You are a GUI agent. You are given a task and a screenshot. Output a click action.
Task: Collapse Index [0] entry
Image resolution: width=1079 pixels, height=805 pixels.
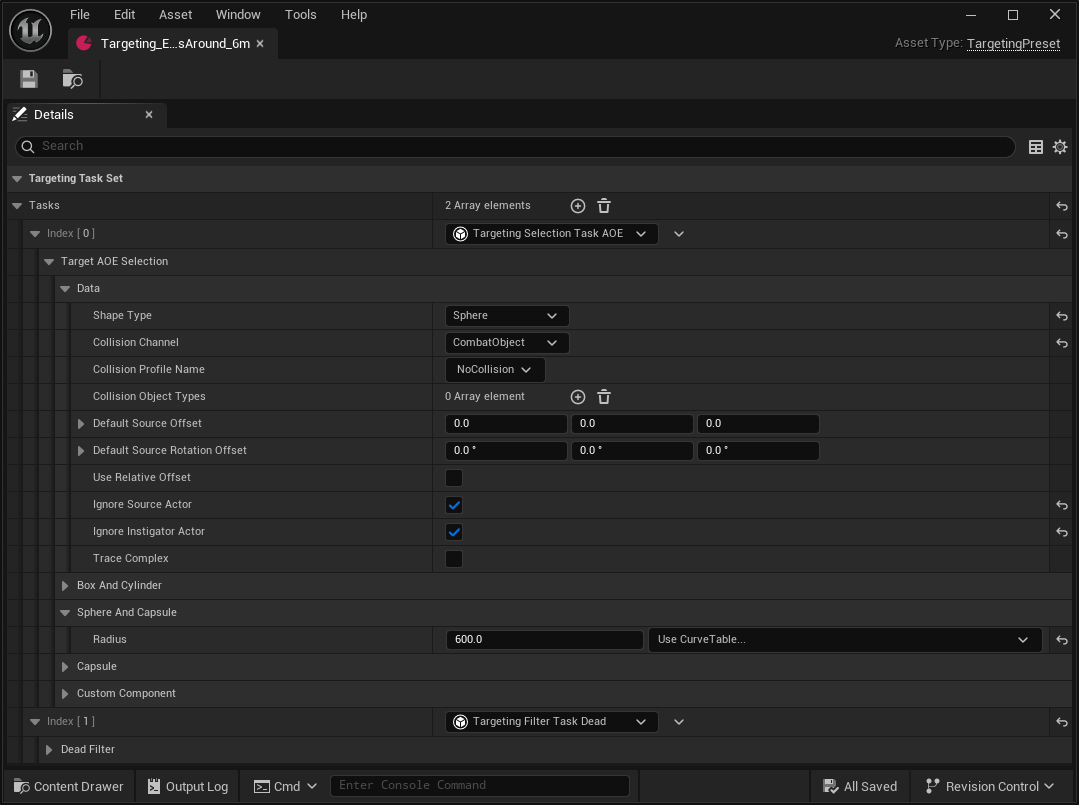pyautogui.click(x=35, y=234)
